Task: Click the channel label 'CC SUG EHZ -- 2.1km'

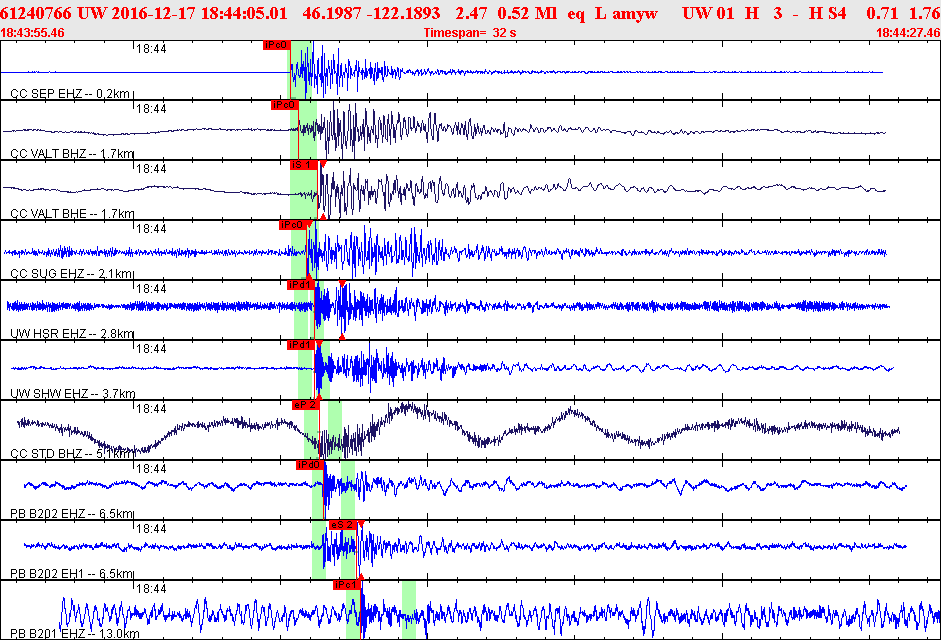Action: click(71, 274)
